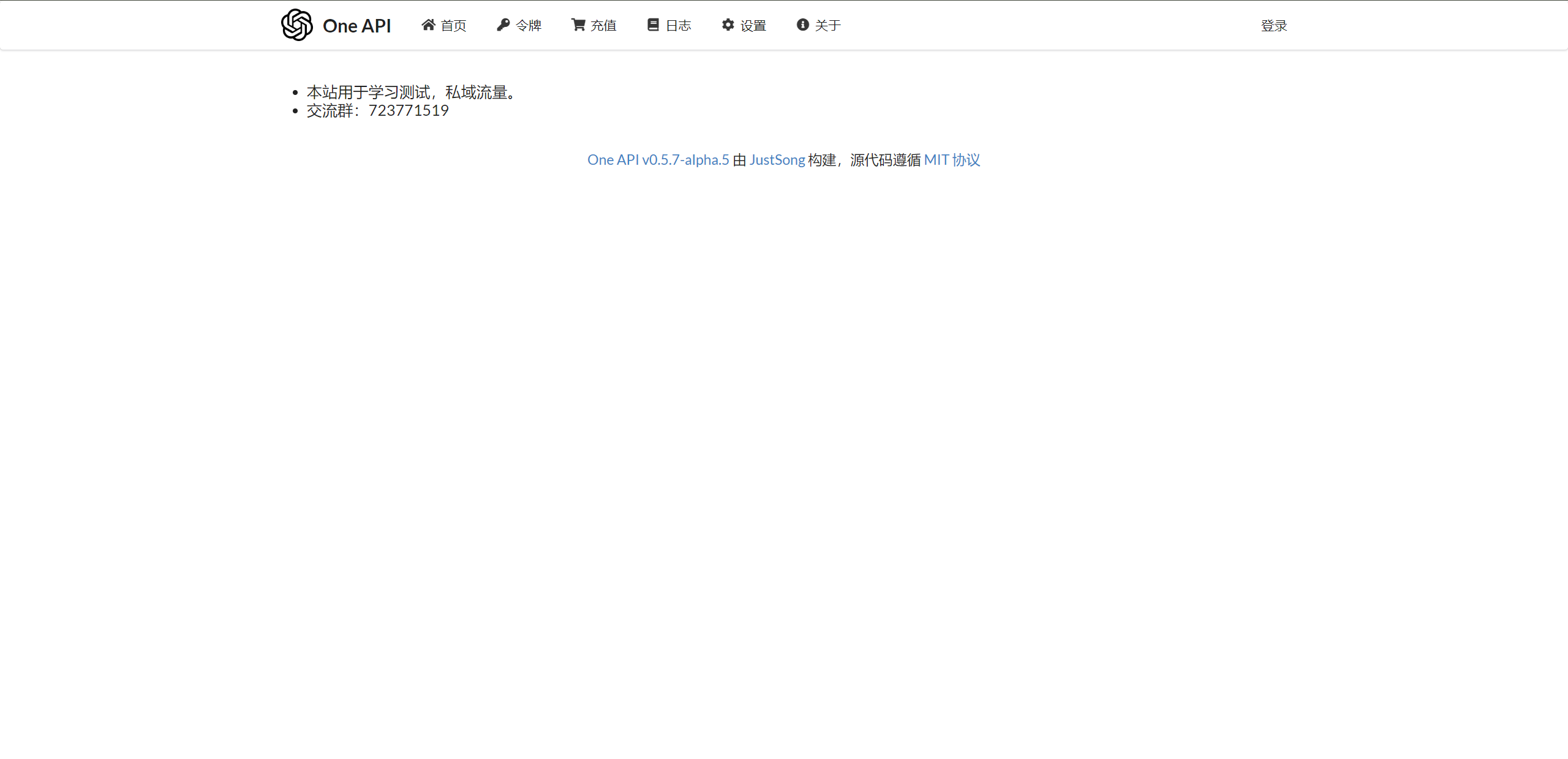1568x759 pixels.
Task: Open the One API v0.5.7-alpha.5 link
Action: pyautogui.click(x=657, y=159)
